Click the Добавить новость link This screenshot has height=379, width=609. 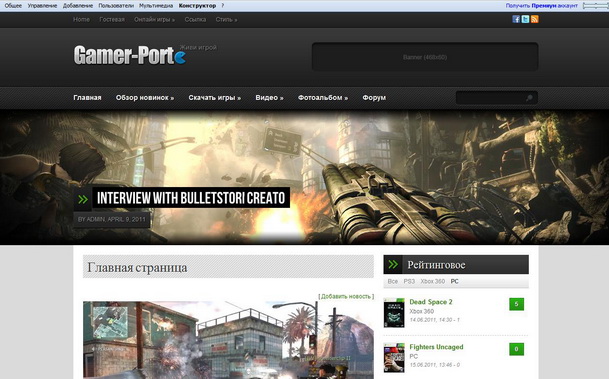(x=346, y=296)
